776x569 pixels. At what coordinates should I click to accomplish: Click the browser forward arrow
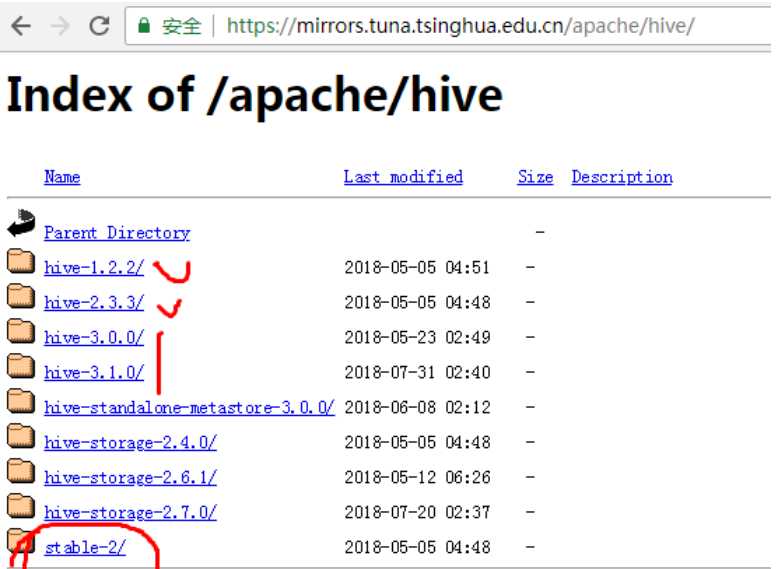coord(60,26)
